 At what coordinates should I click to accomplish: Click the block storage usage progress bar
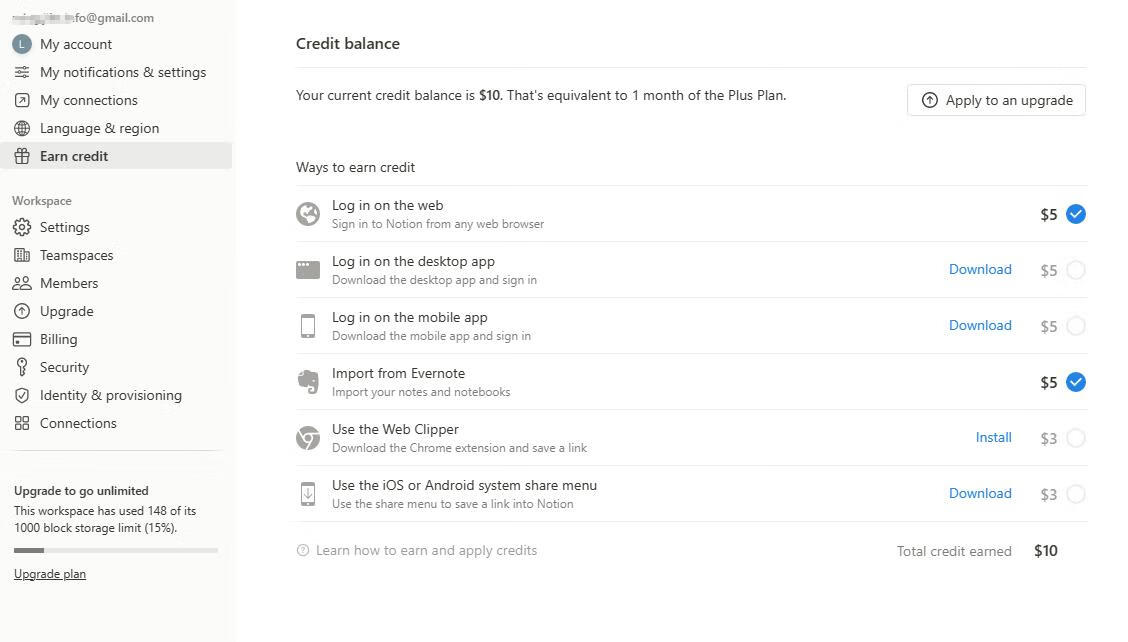coord(116,551)
